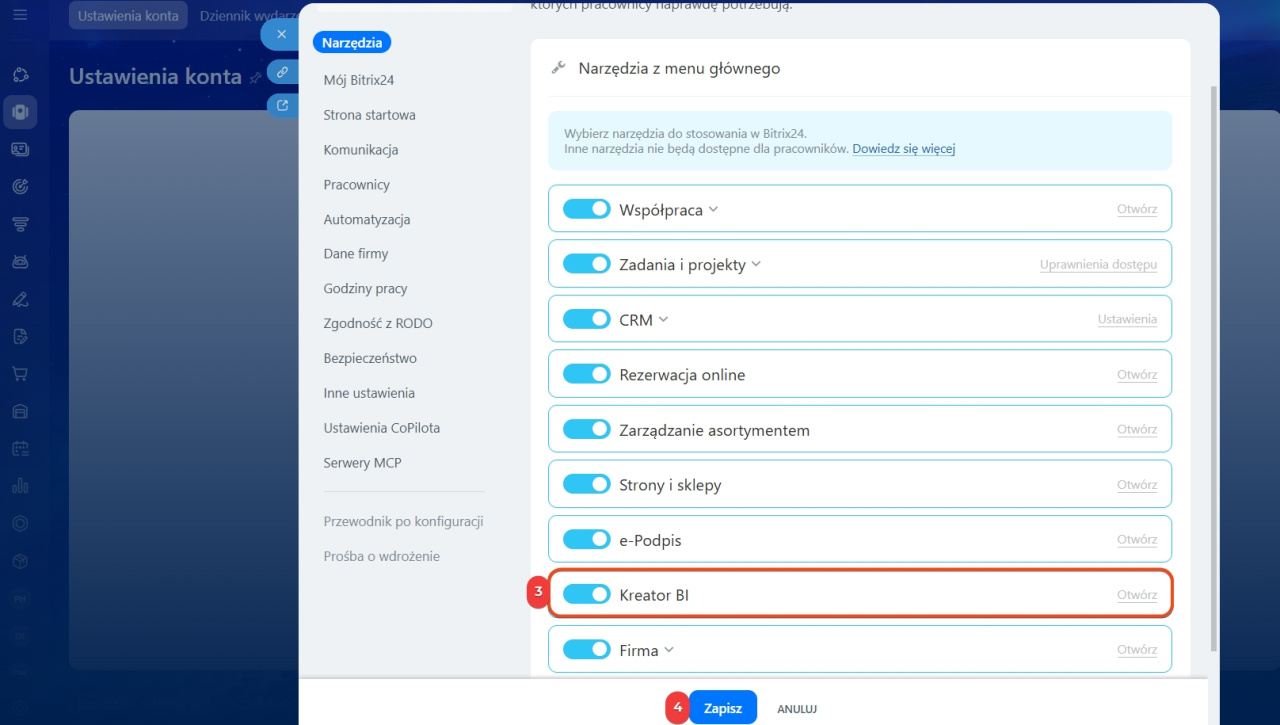Toggle the Firma tool switch
The width and height of the screenshot is (1280, 725).
pyautogui.click(x=586, y=649)
